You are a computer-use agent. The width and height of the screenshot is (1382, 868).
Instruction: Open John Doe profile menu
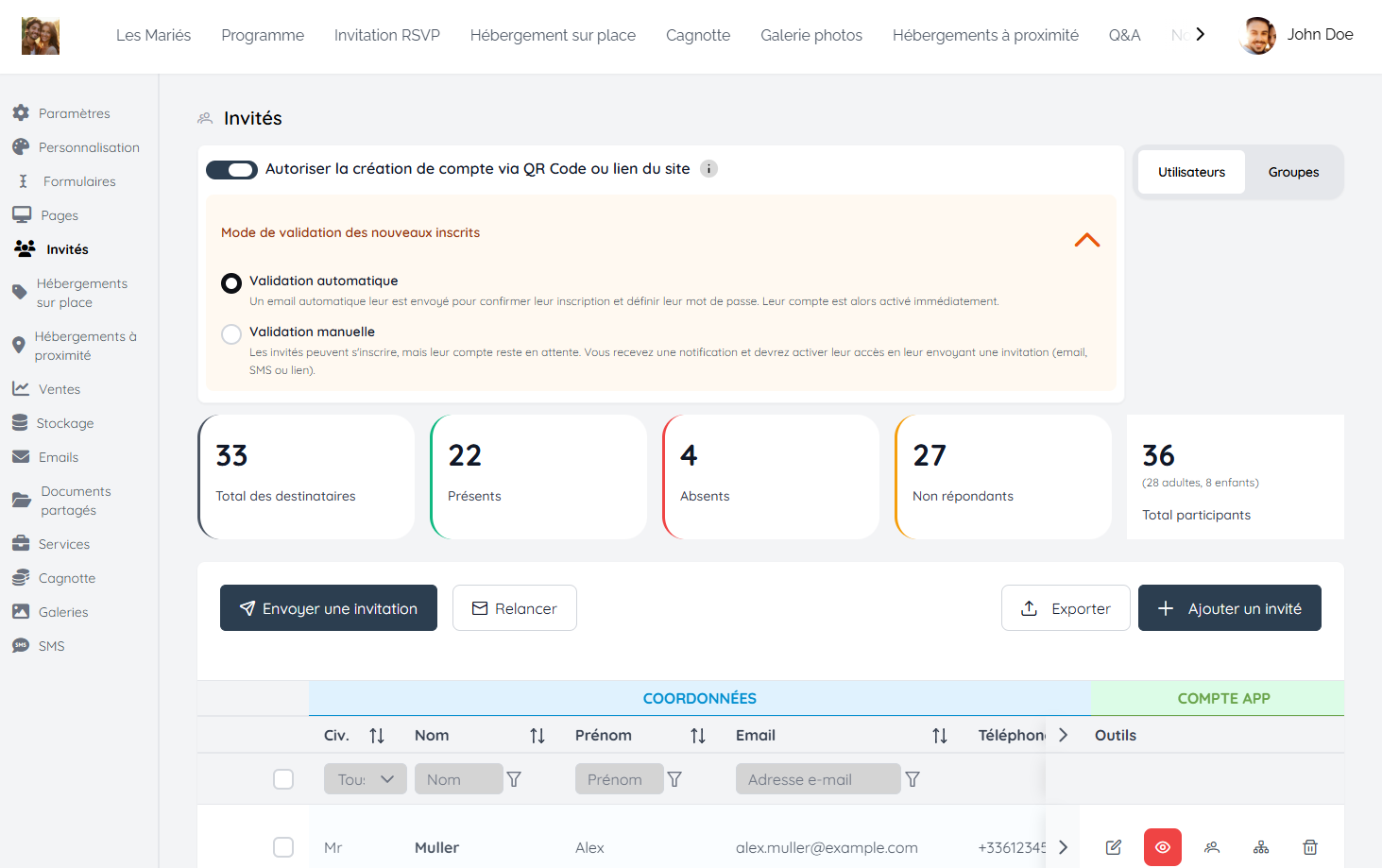tap(1296, 35)
